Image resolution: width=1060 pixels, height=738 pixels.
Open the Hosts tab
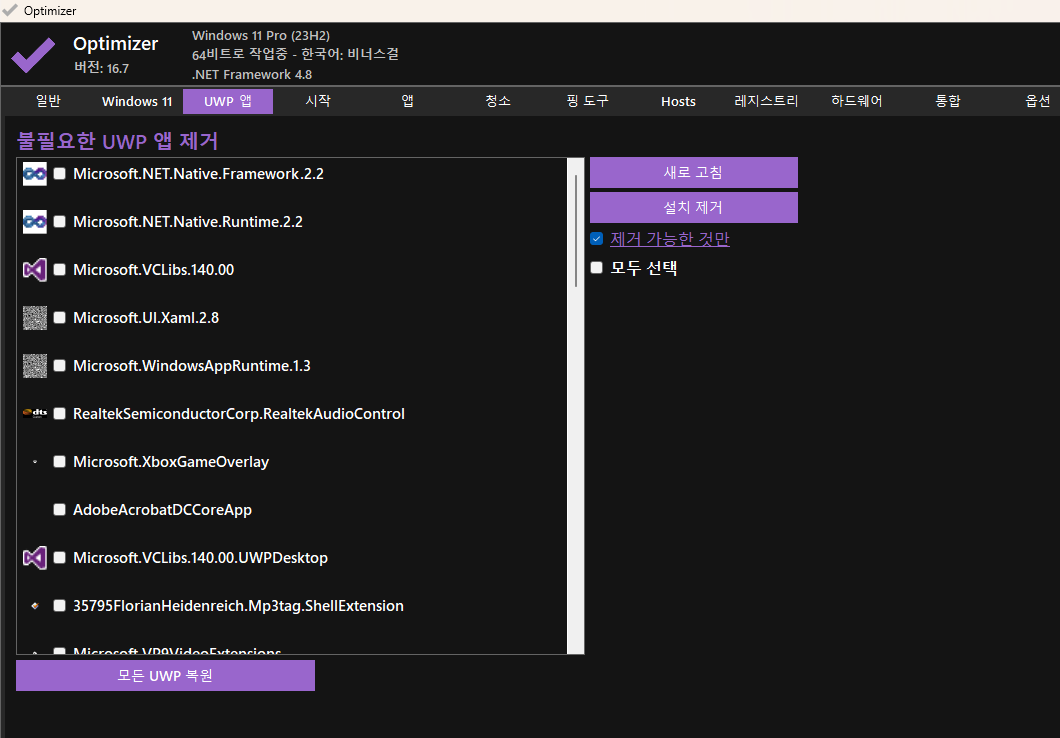(x=678, y=101)
